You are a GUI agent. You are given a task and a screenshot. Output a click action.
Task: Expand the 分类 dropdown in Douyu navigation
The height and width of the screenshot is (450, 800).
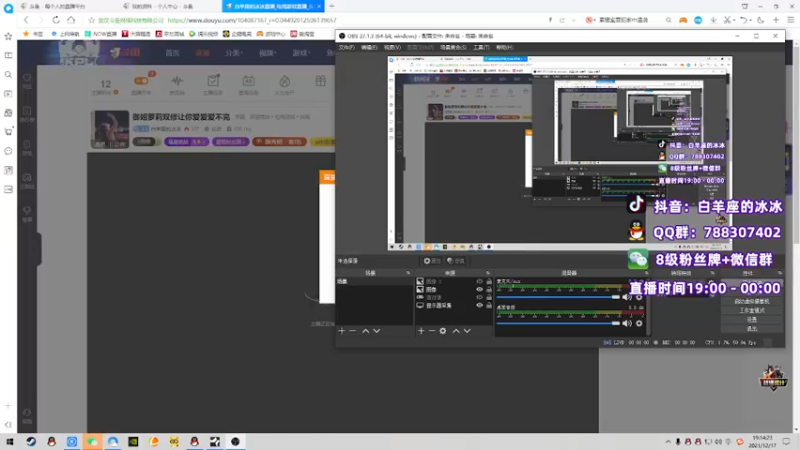click(234, 53)
